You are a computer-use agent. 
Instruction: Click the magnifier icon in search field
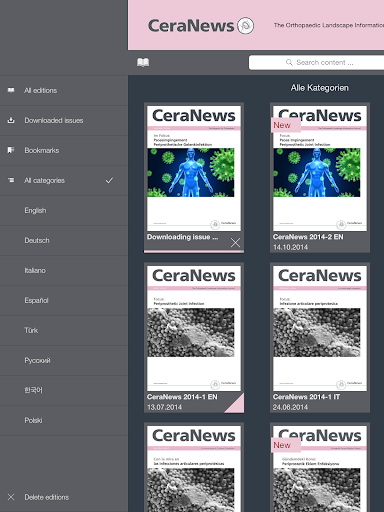pos(289,62)
